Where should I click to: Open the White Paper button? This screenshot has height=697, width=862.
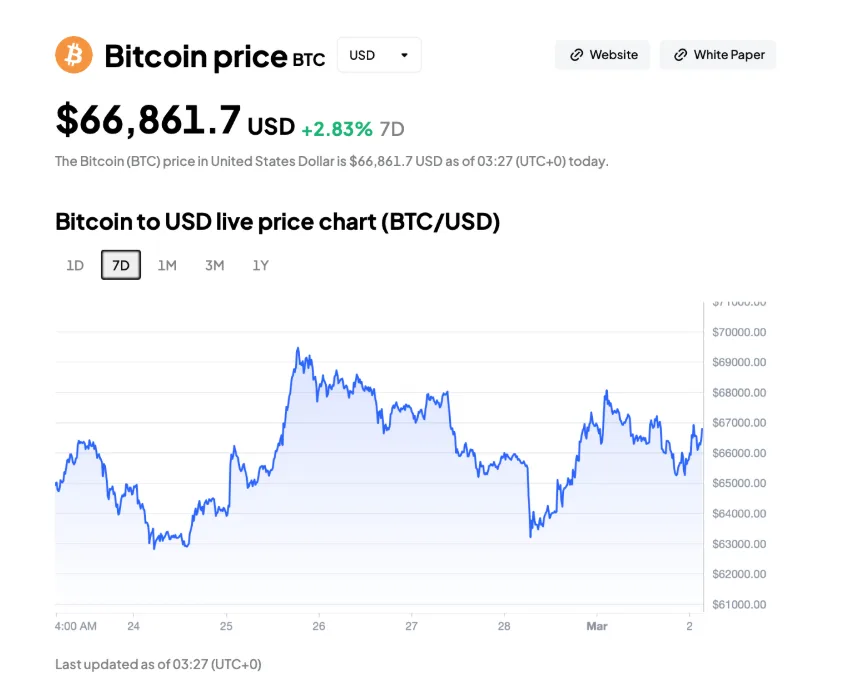point(718,55)
